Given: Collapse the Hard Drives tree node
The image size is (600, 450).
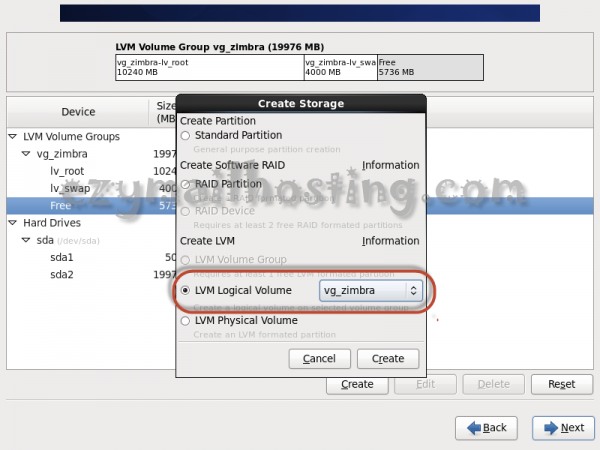Looking at the screenshot, I should click(13, 223).
